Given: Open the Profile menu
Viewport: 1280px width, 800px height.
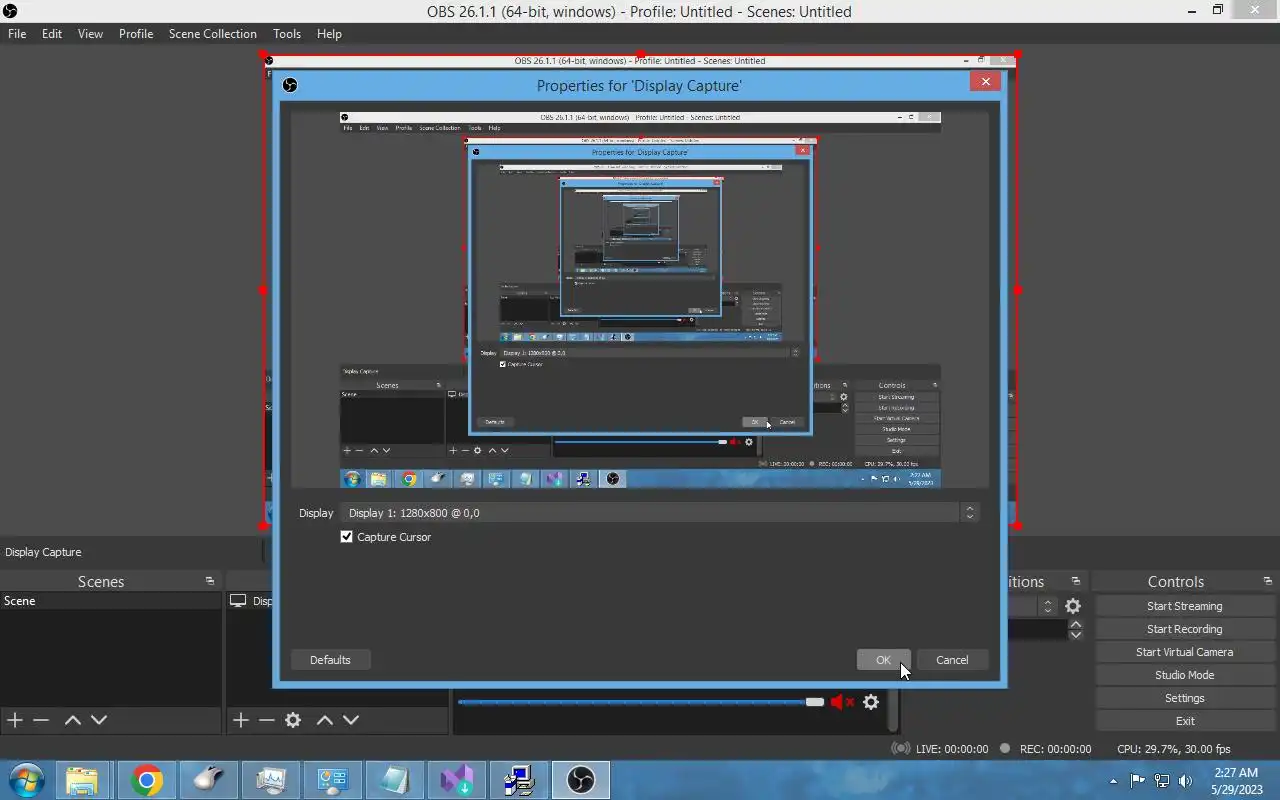Looking at the screenshot, I should click(136, 33).
